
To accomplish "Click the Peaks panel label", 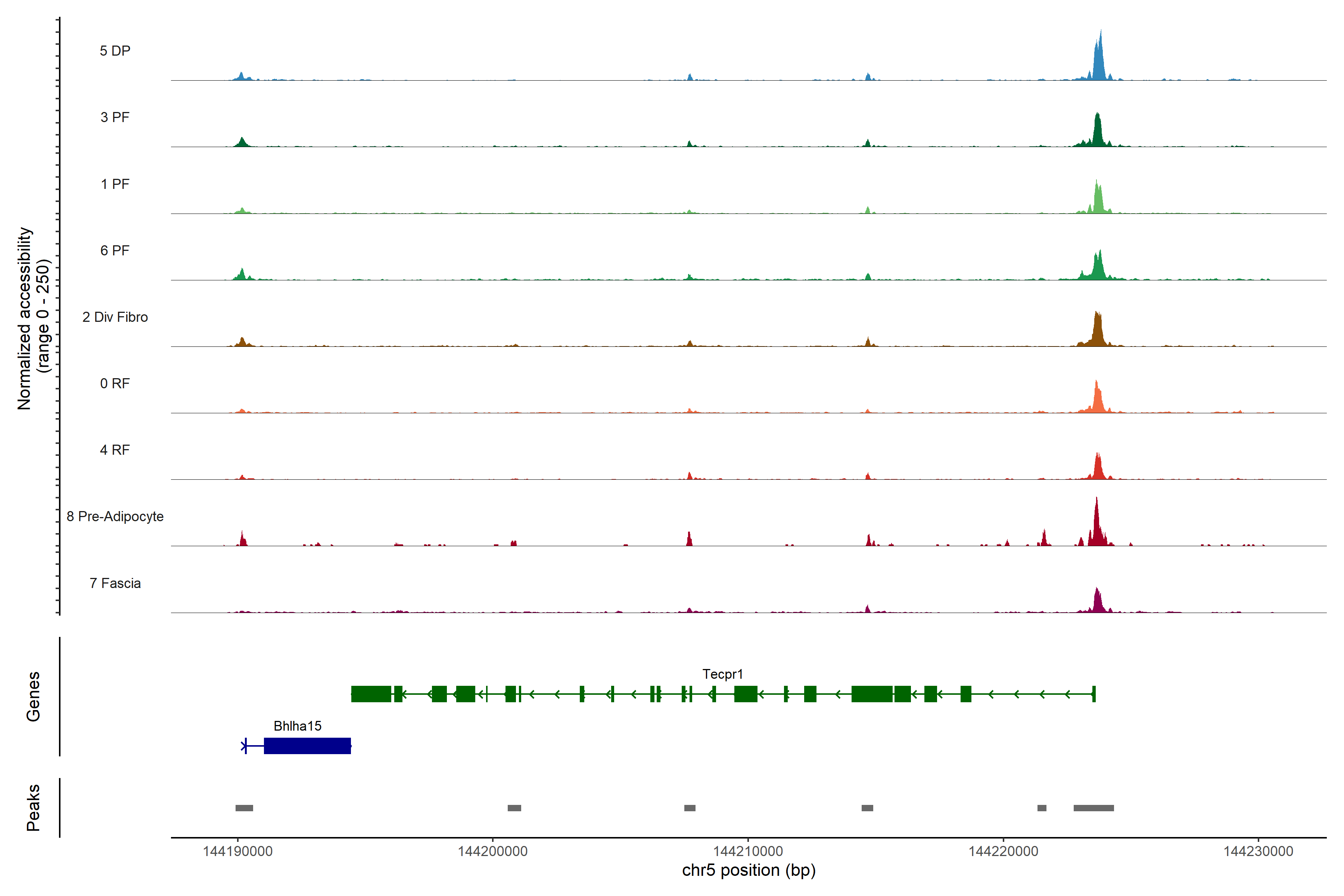I will click(x=33, y=807).
